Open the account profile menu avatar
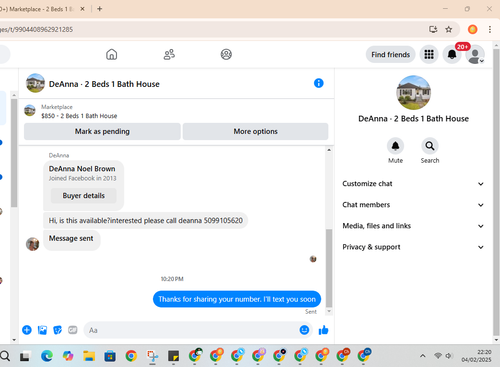Viewport: 500px width, 367px height. 475,54
